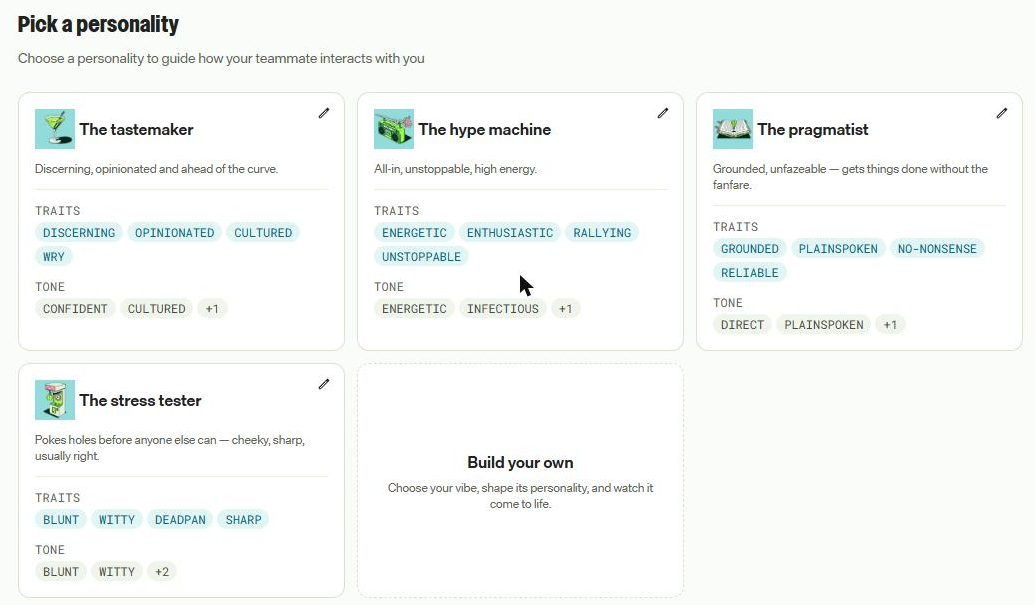Click the PLAINSPOKEN tone tag
The height and width of the screenshot is (605, 1035).
pyautogui.click(x=824, y=325)
